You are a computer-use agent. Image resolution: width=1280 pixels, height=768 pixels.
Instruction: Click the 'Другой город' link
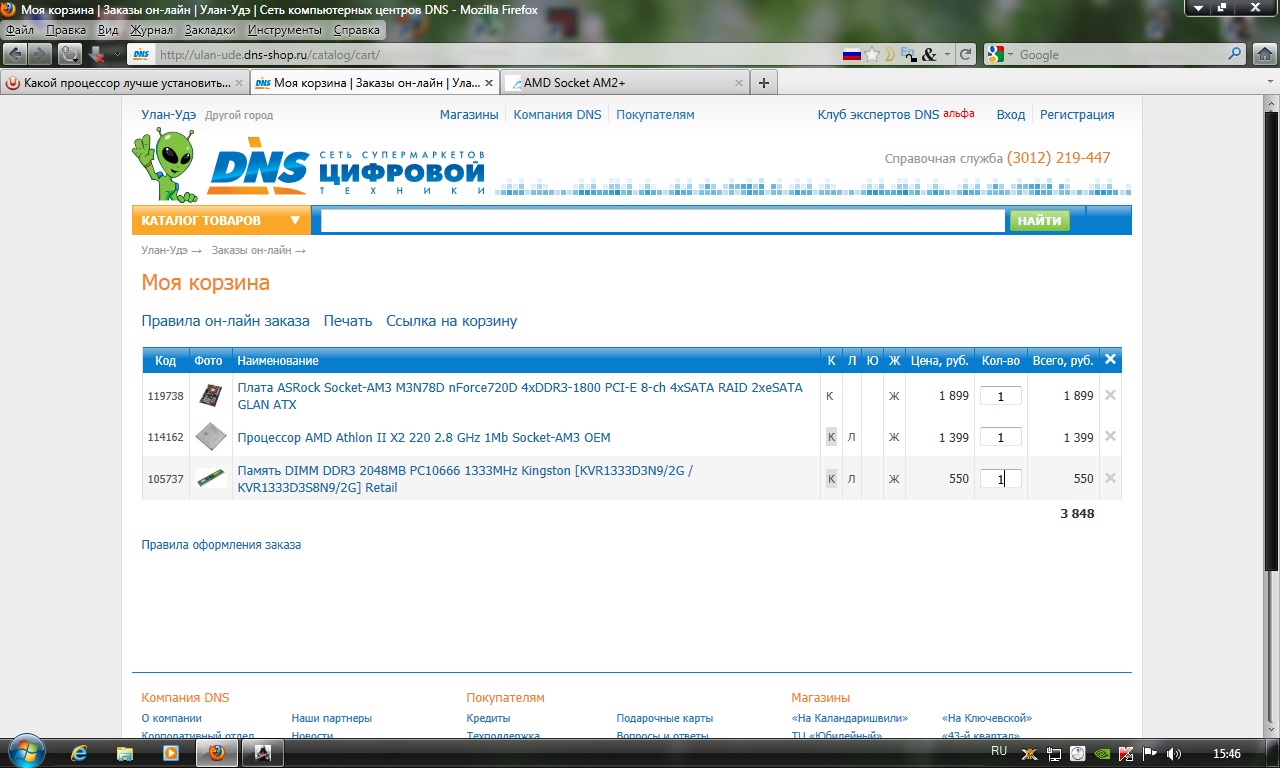(x=239, y=115)
